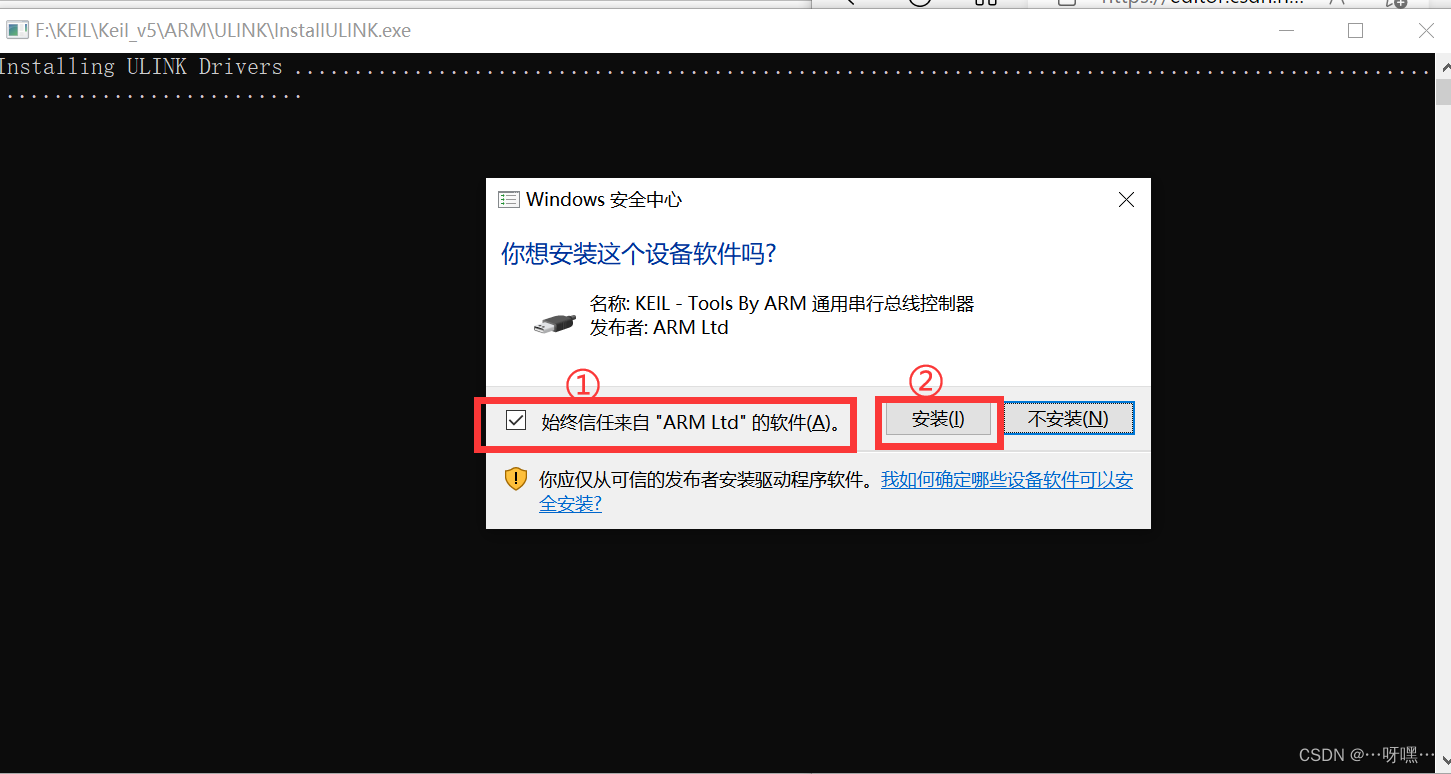Click the InstallULINK.exe console window icon

point(17,30)
